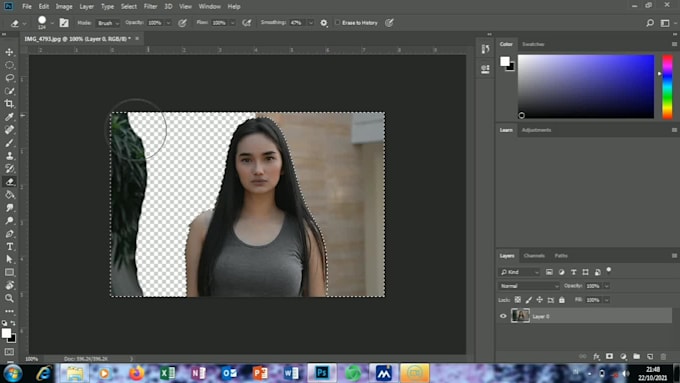Screen dimensions: 680x383
Task: Open the layer Kind filter dropdown
Action: (x=519, y=272)
